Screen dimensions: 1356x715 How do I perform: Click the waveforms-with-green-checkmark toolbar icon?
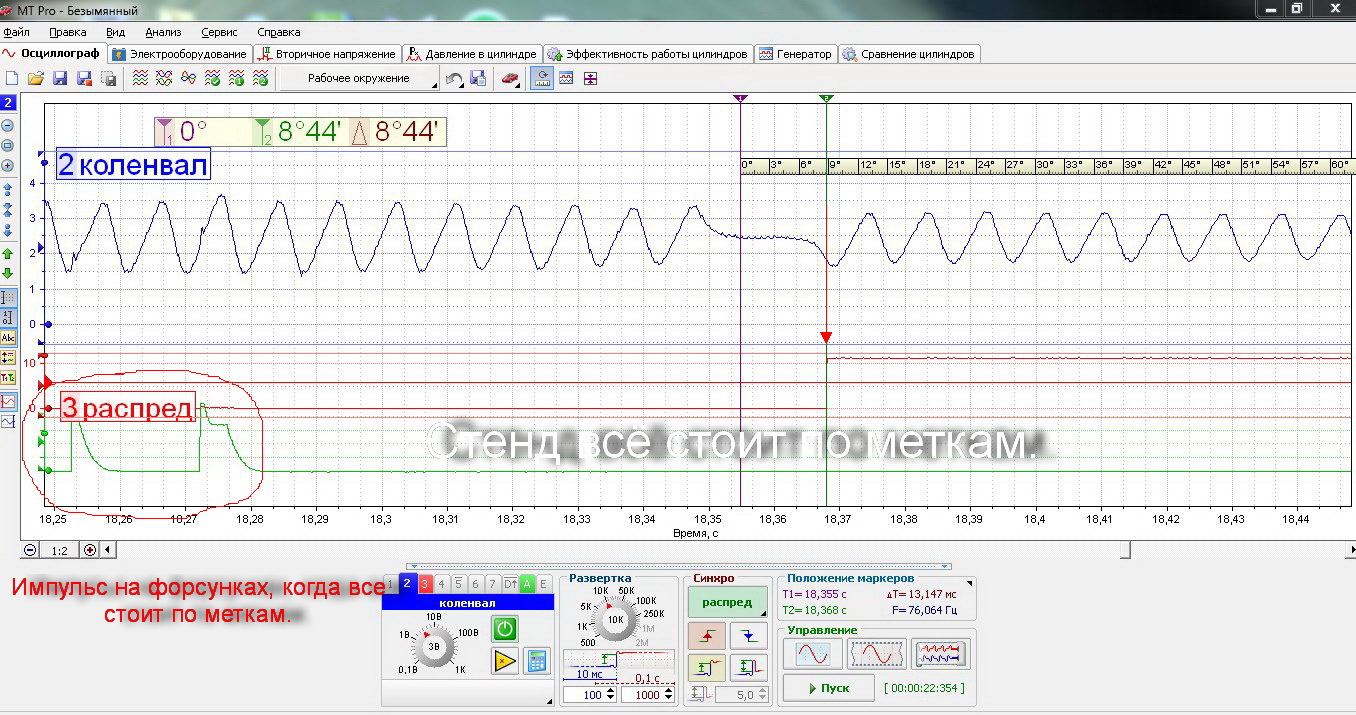click(x=213, y=78)
